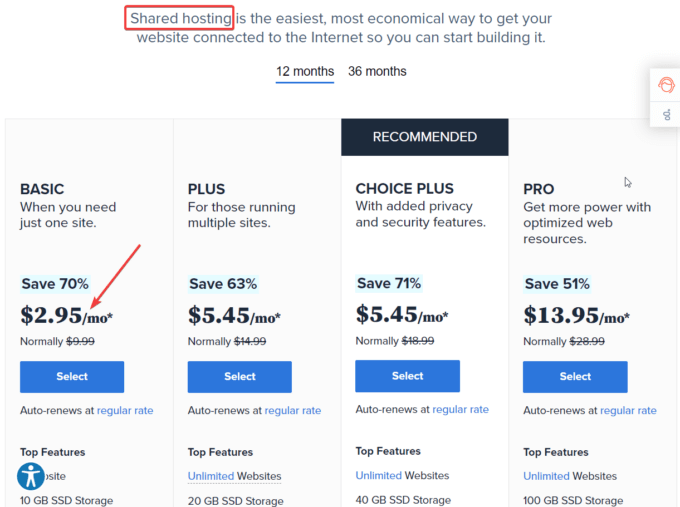Click the widget icon below the chat headset

coord(667,115)
